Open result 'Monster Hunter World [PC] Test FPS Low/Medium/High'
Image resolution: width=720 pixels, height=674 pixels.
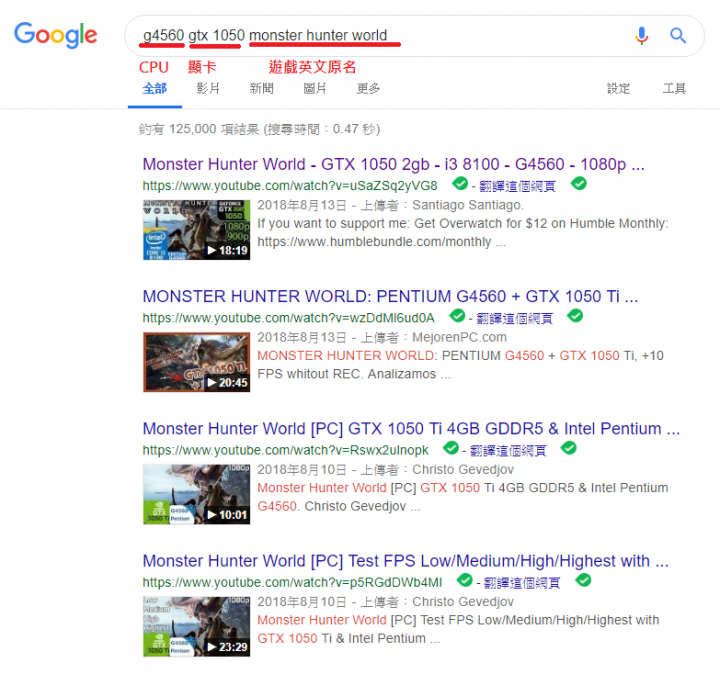pos(405,561)
